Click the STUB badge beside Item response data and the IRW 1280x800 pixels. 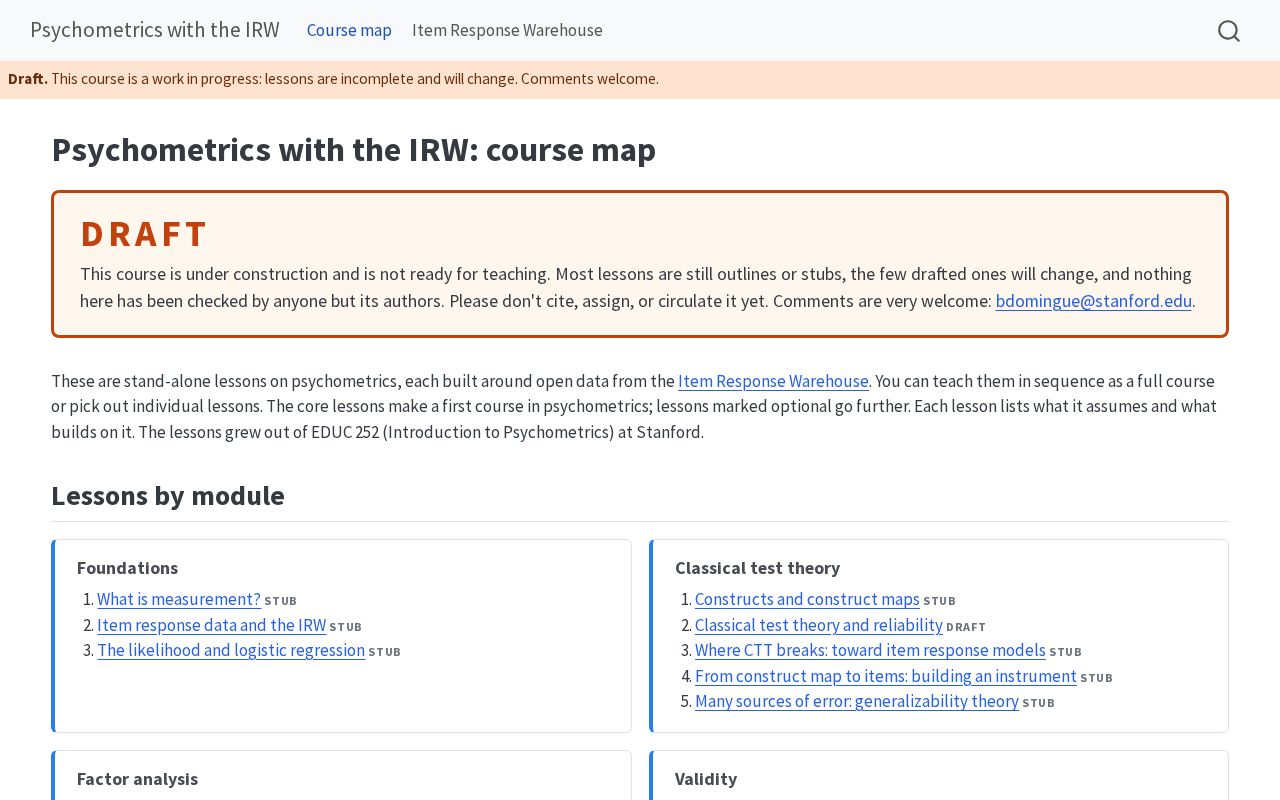(345, 627)
